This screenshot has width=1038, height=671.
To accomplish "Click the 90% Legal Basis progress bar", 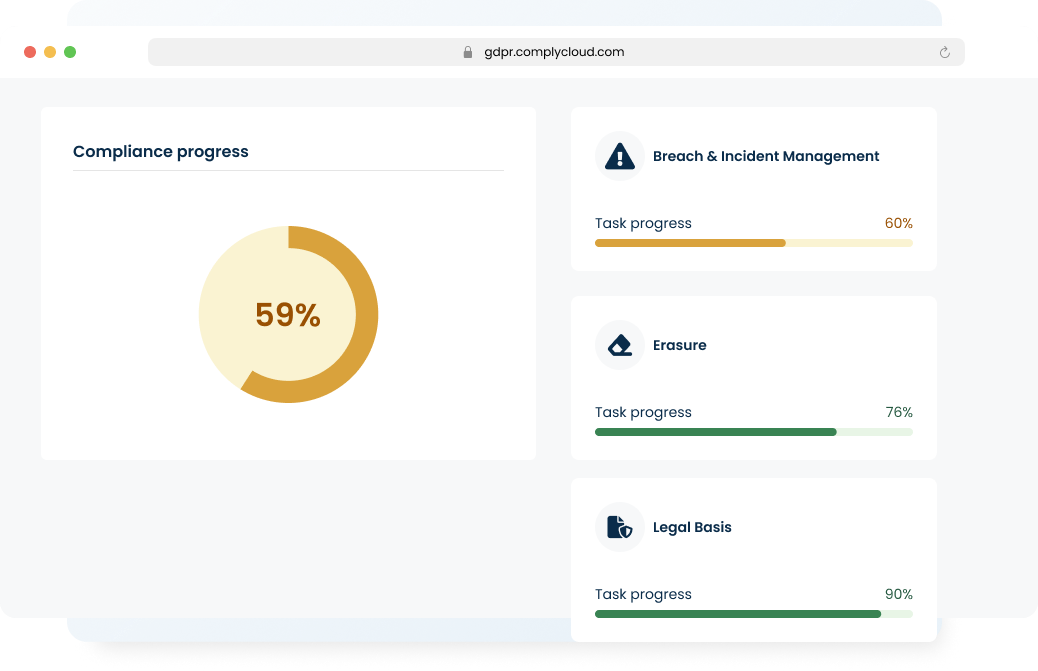I will [753, 614].
